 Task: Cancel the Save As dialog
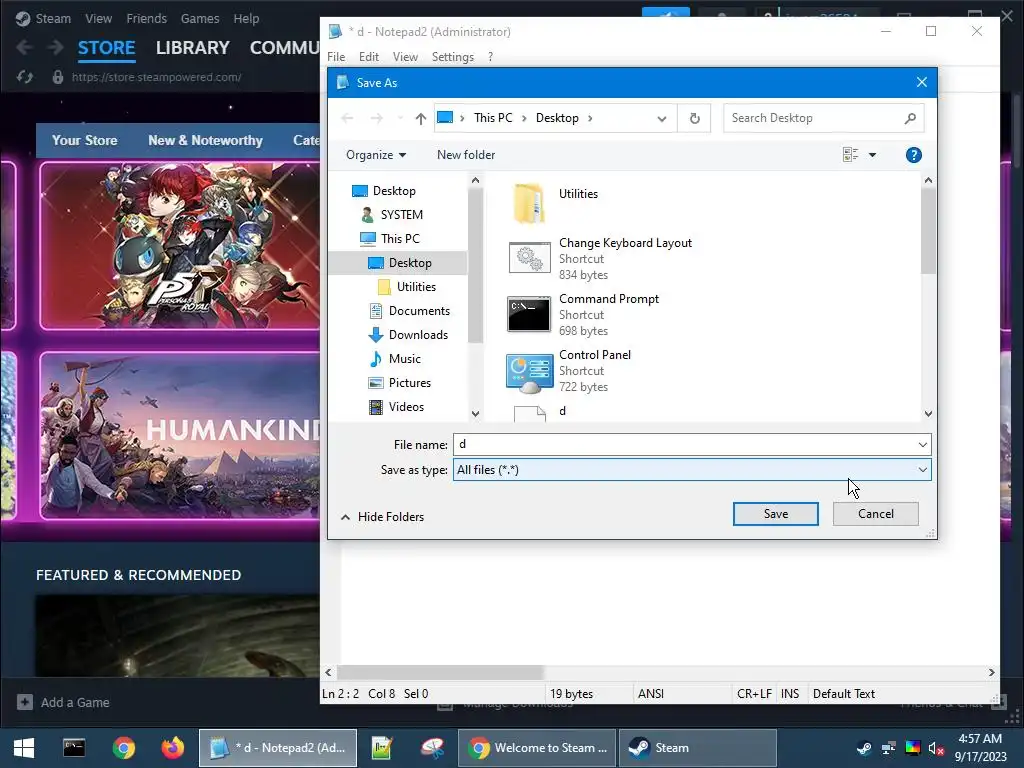point(875,514)
